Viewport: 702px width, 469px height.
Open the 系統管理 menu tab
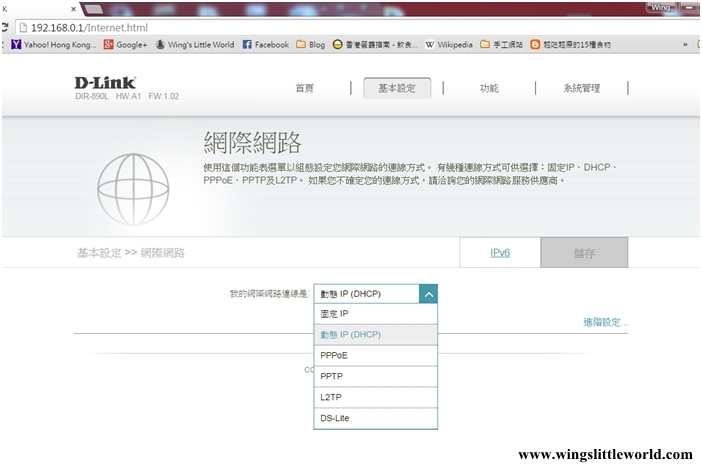[x=581, y=88]
